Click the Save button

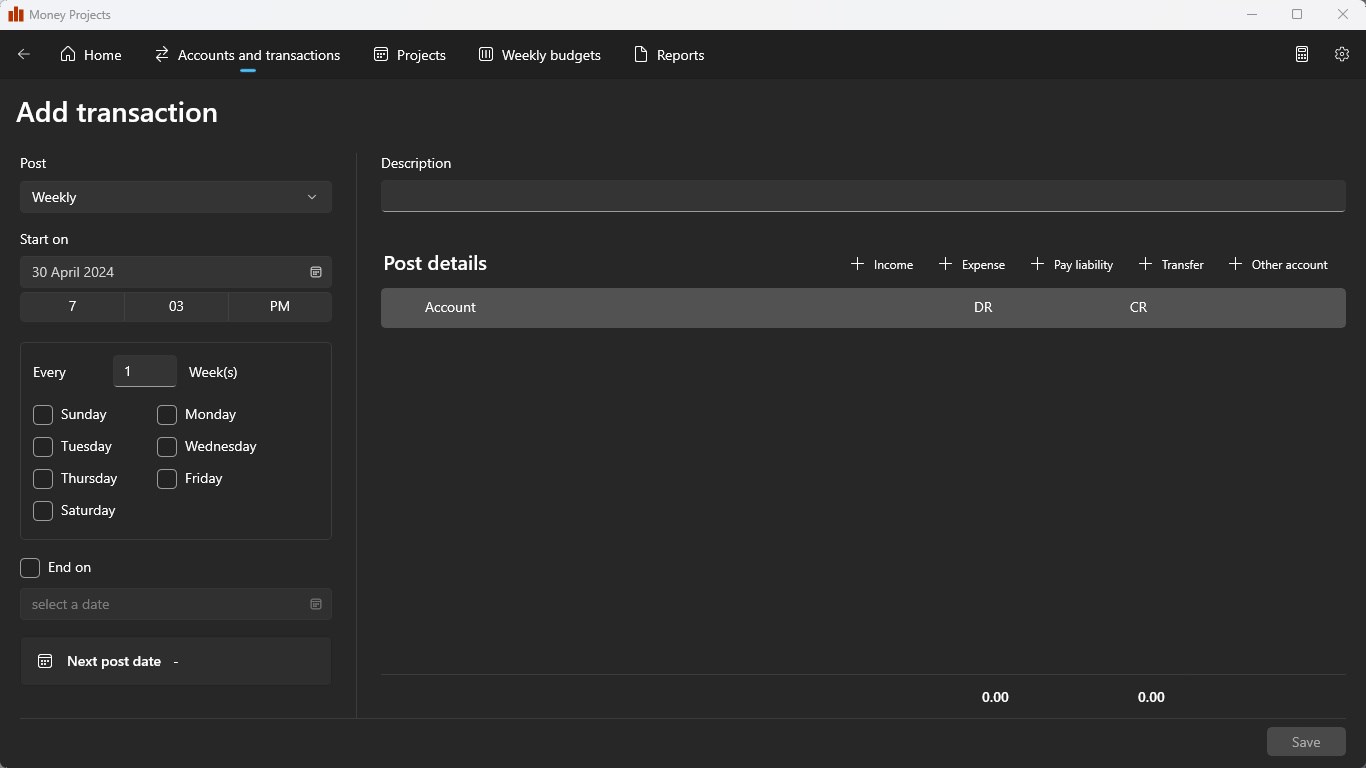click(x=1306, y=742)
